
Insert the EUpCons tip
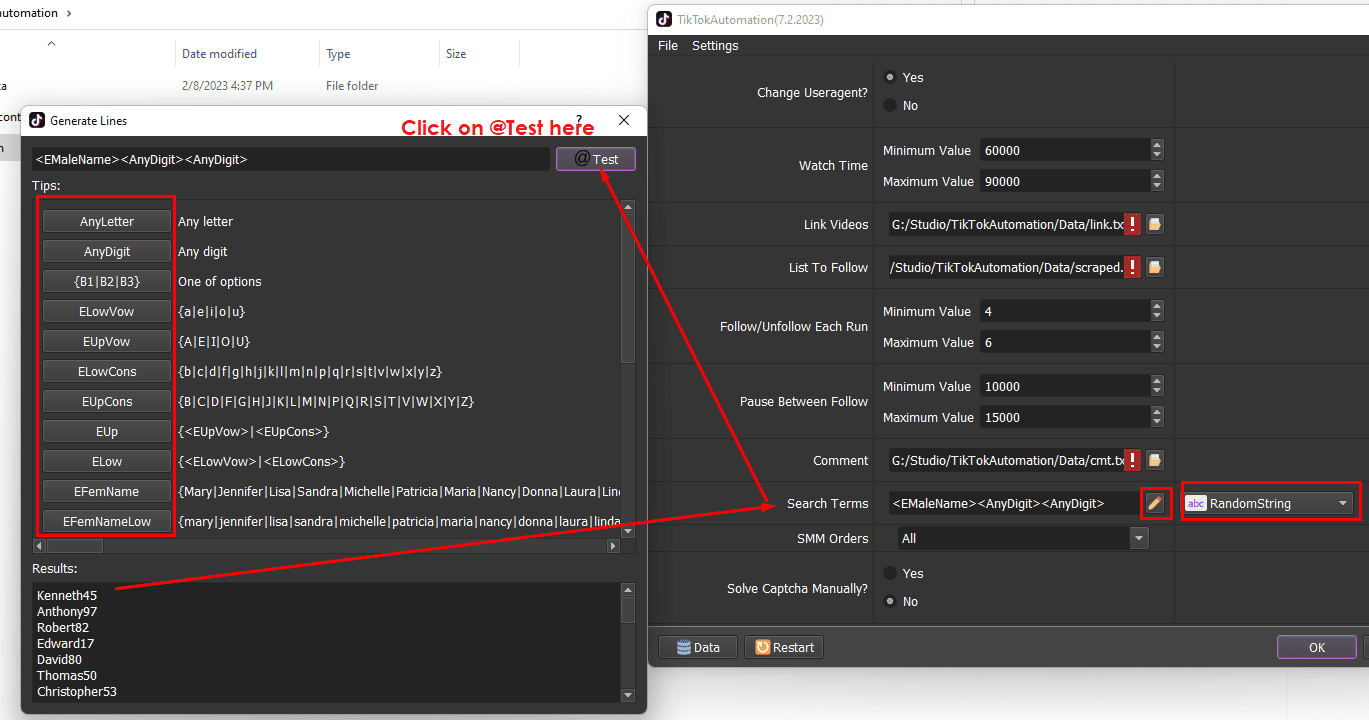[107, 402]
